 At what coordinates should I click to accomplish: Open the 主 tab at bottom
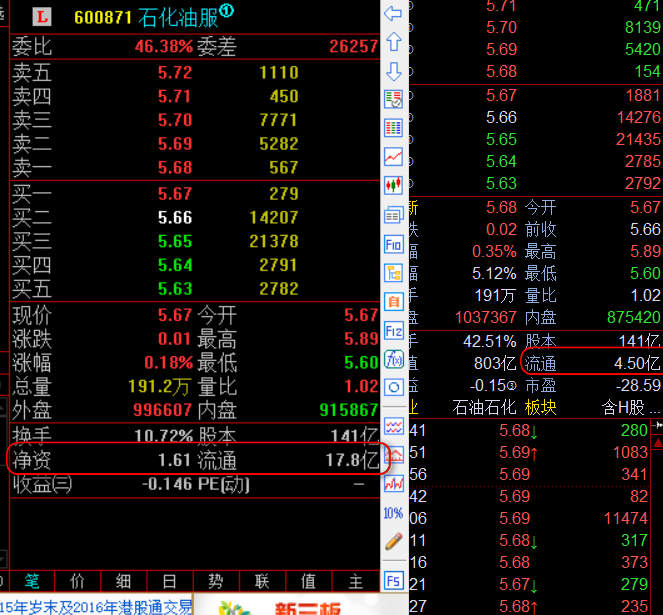(x=355, y=581)
